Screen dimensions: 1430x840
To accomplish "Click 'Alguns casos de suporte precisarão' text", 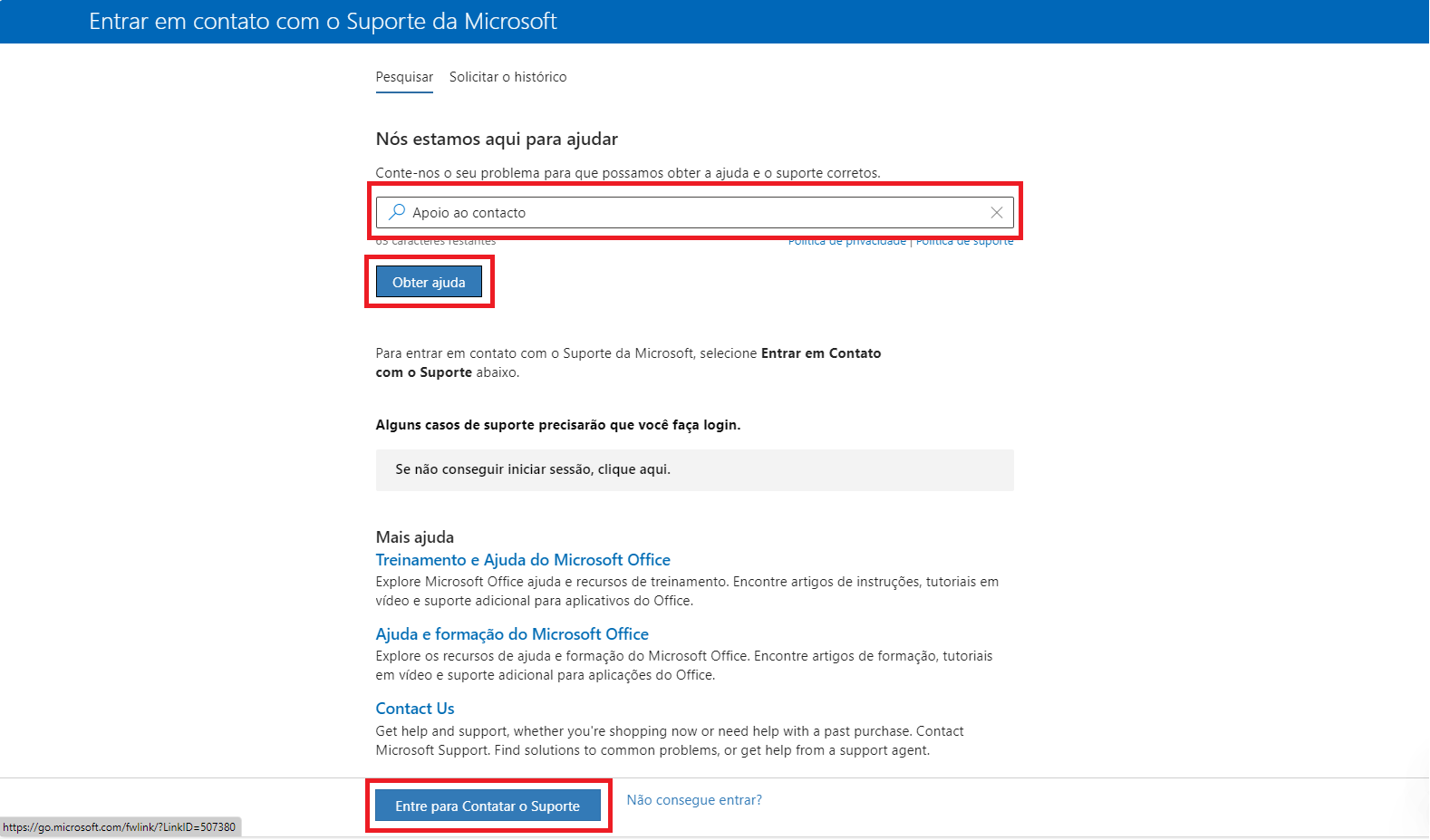I will click(x=558, y=425).
